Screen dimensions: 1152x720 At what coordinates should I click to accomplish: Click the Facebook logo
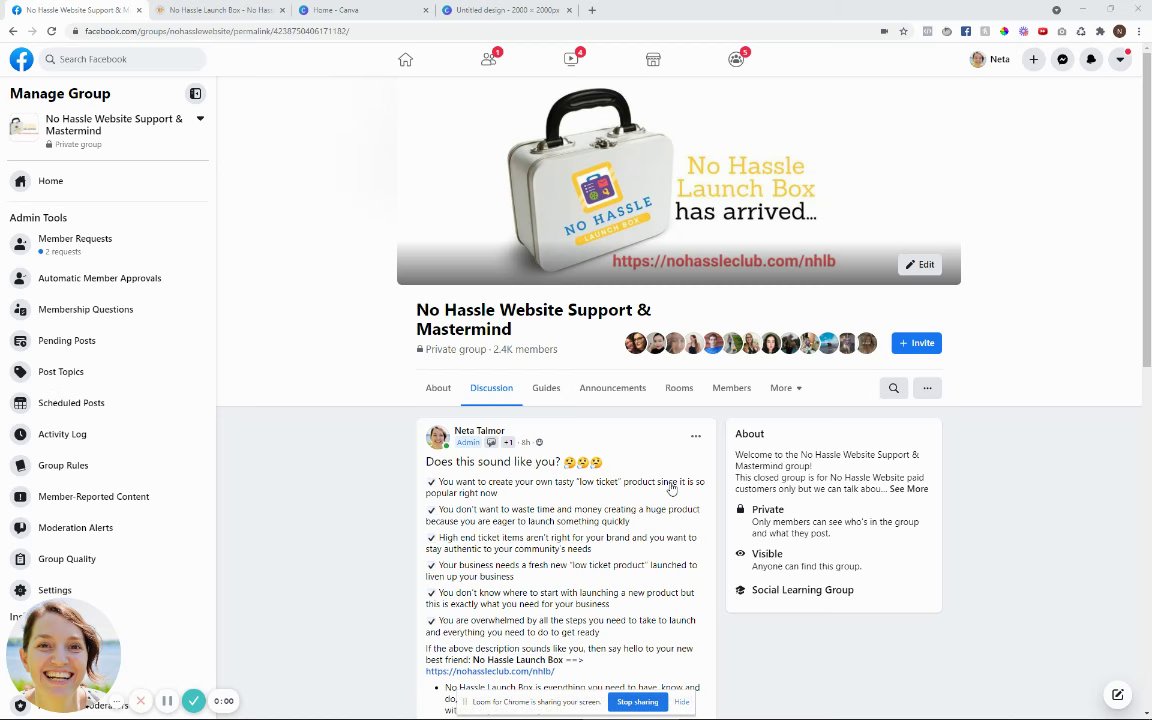click(21, 60)
